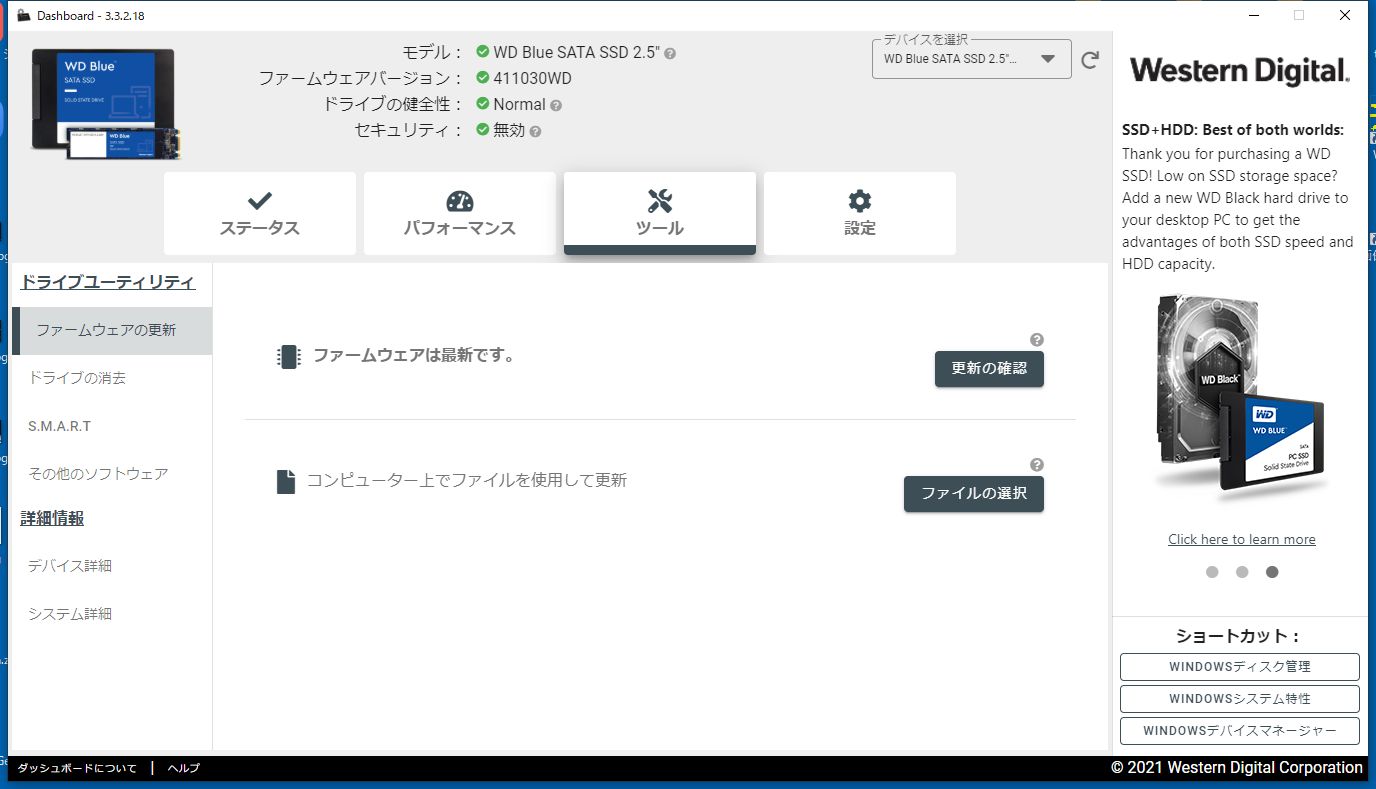Open the 設定 tab
This screenshot has width=1376, height=789.
(x=860, y=213)
